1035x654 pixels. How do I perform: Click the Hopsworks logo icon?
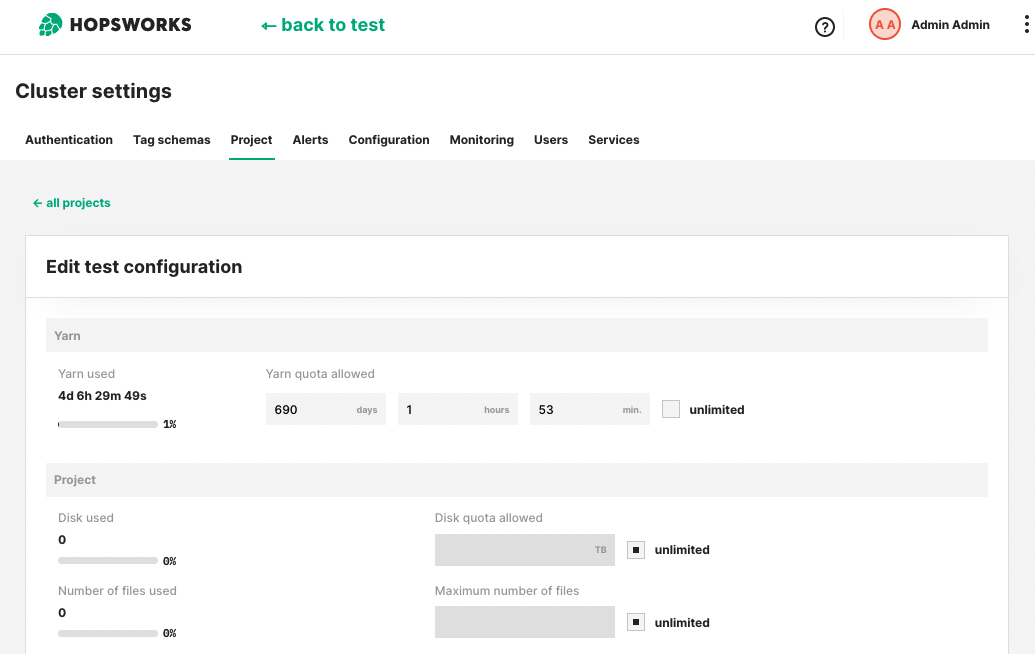(x=50, y=25)
